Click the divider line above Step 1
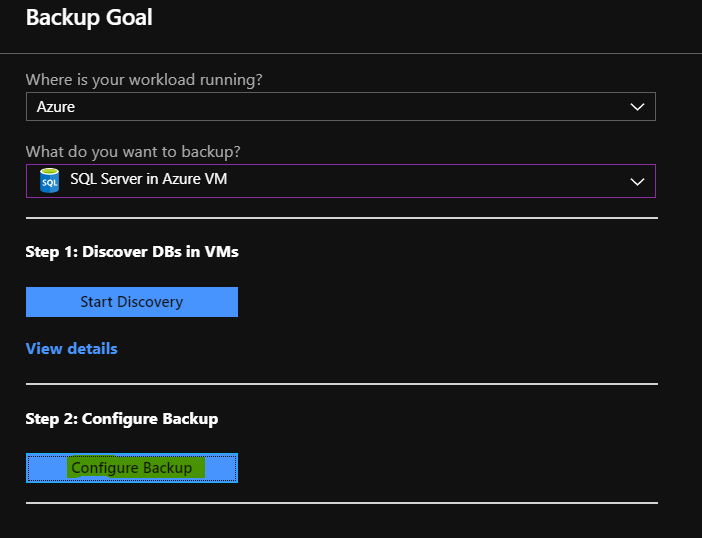The image size is (702, 538). click(x=342, y=218)
